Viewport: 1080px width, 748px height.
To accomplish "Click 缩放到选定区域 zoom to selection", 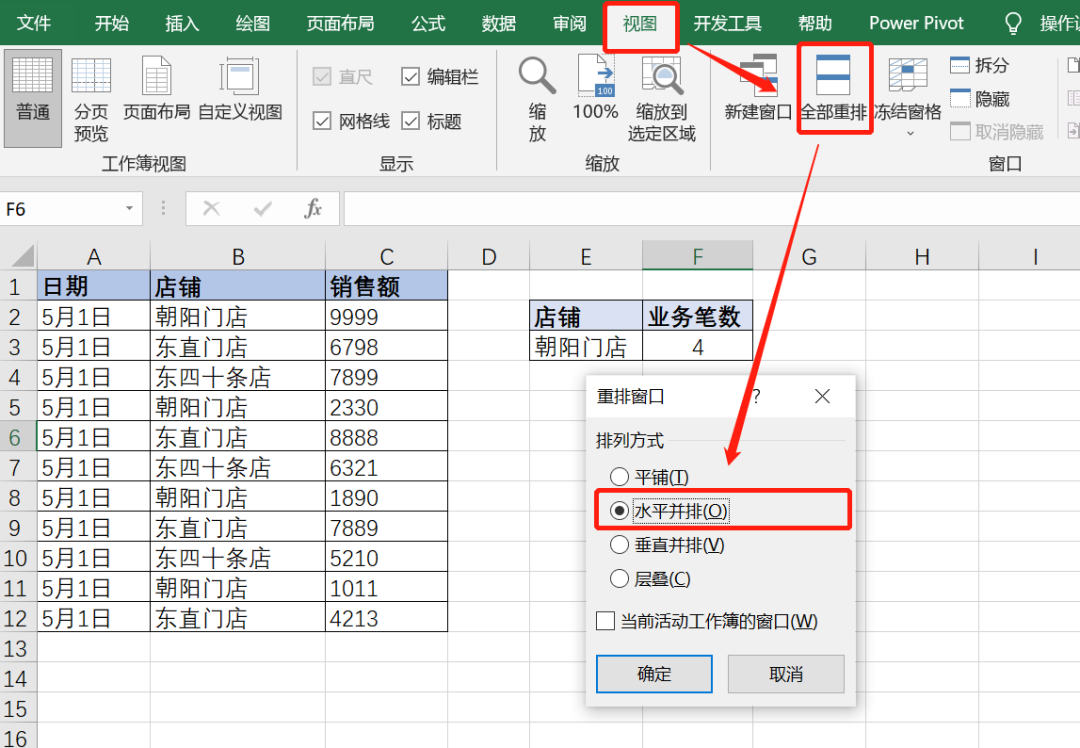I will (661, 75).
